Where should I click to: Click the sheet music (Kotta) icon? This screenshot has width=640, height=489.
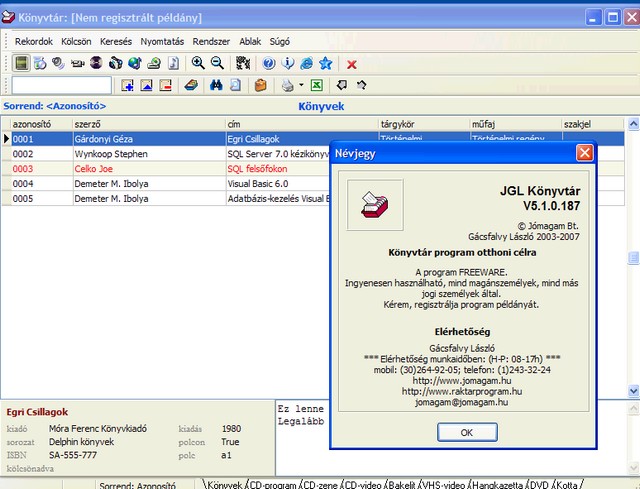click(173, 63)
